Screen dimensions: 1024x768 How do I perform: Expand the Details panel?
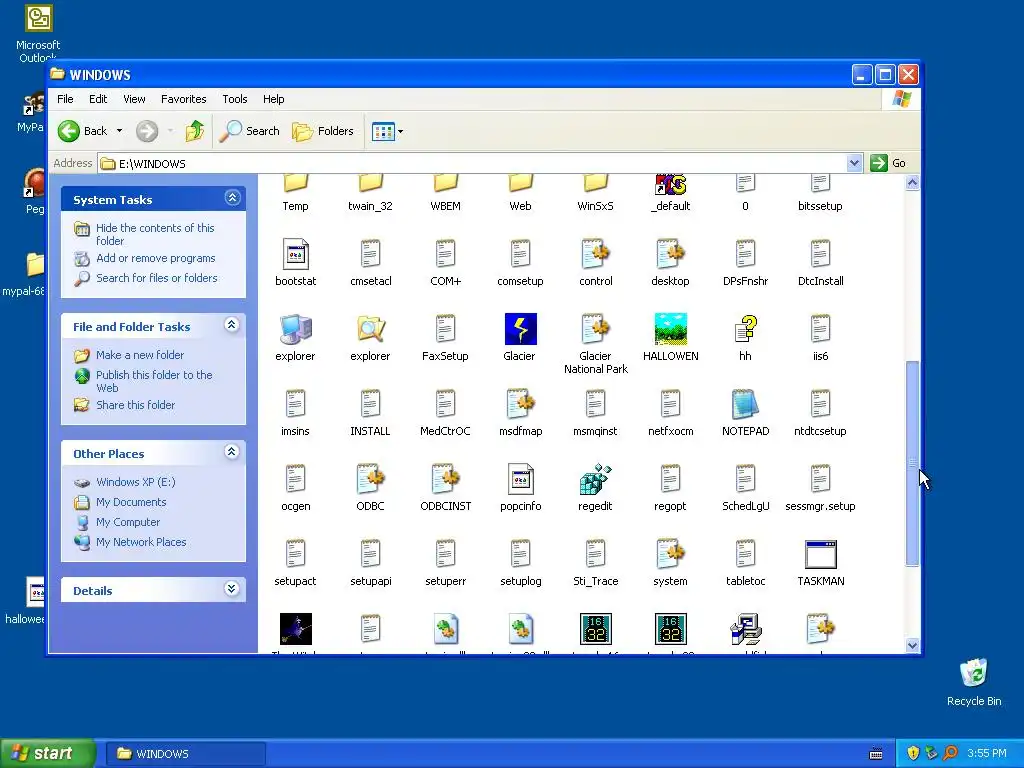(x=231, y=588)
